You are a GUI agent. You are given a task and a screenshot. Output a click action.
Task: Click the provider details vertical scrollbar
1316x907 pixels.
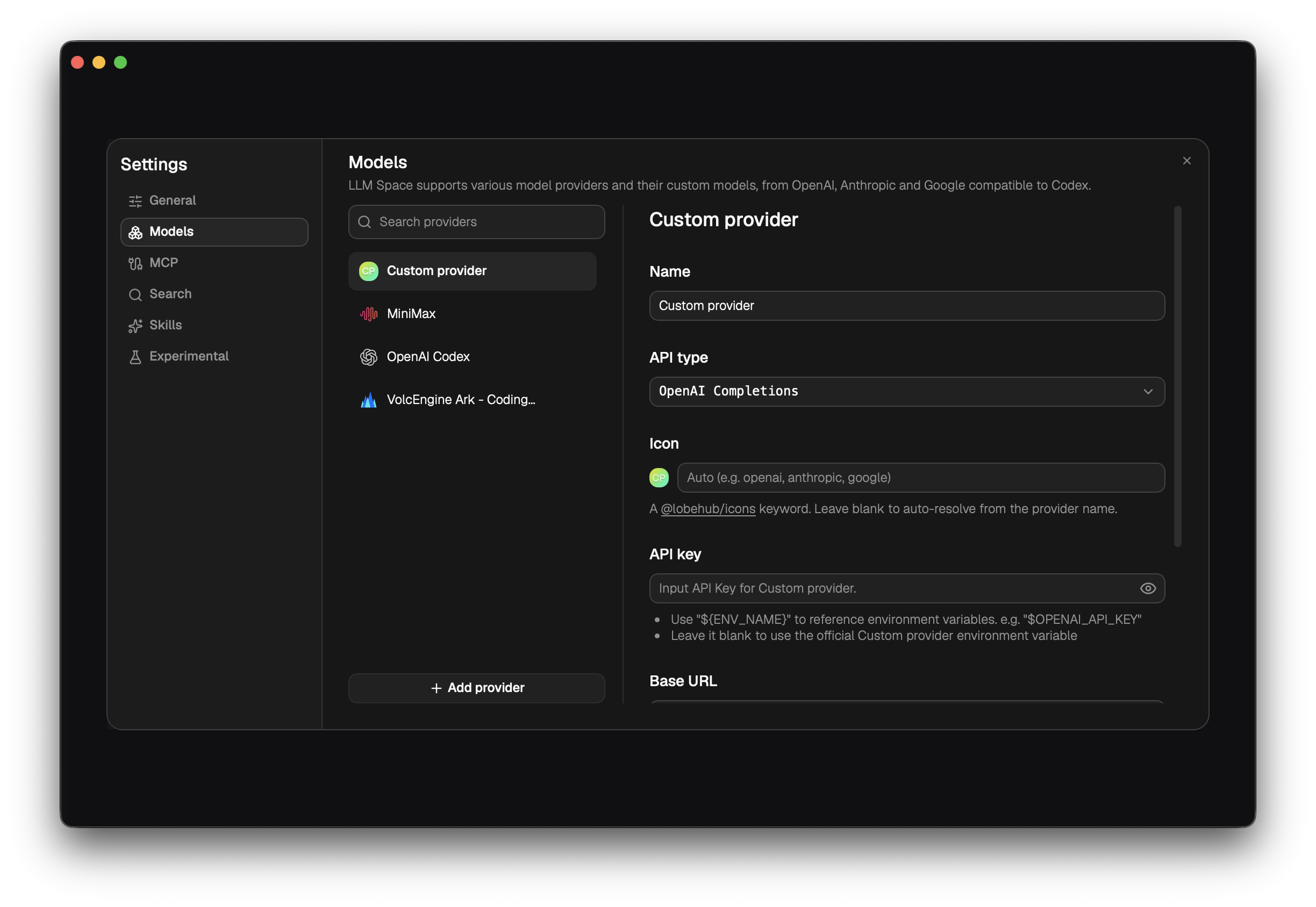pos(1178,376)
